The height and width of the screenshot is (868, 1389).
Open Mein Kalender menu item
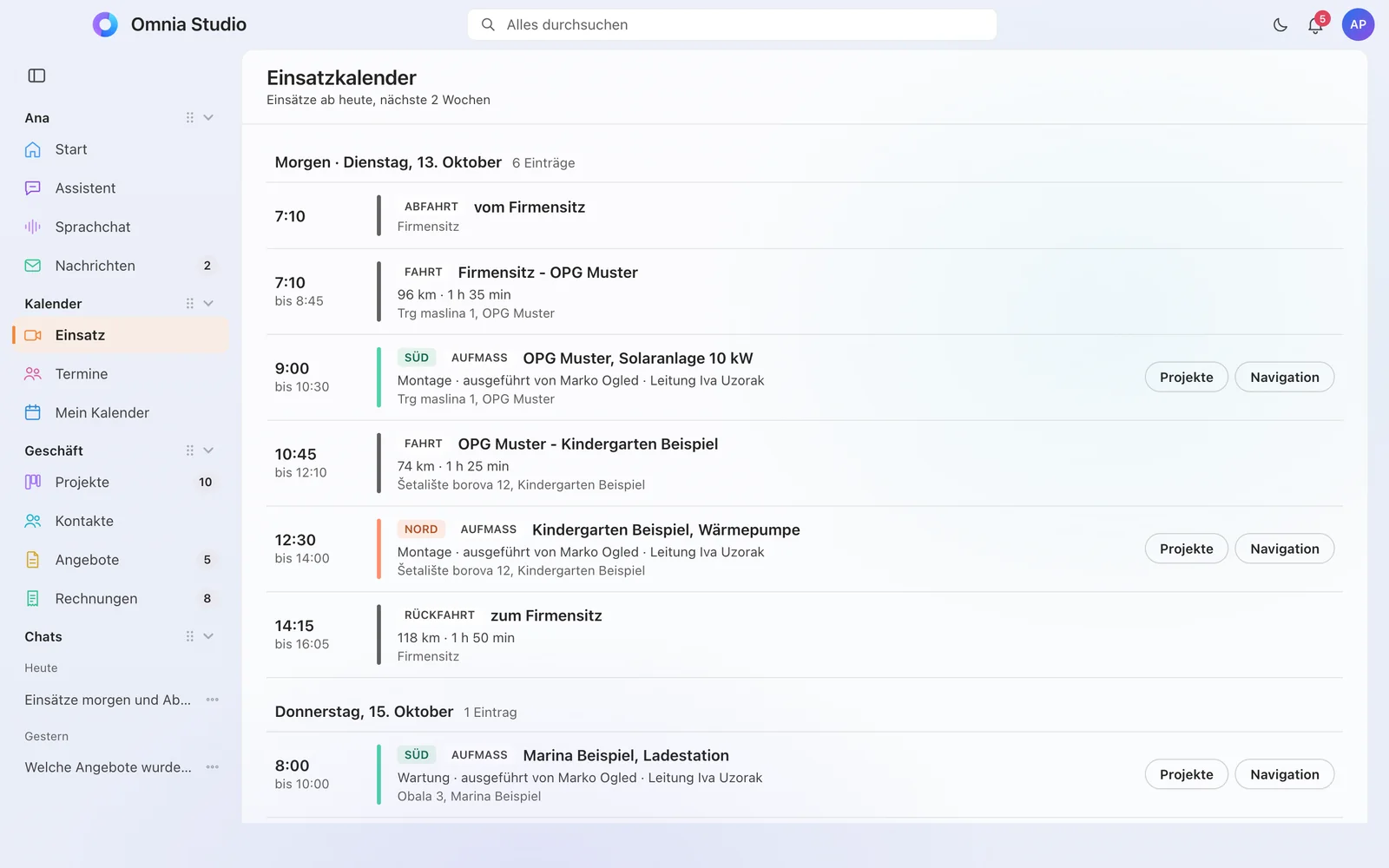(121, 412)
